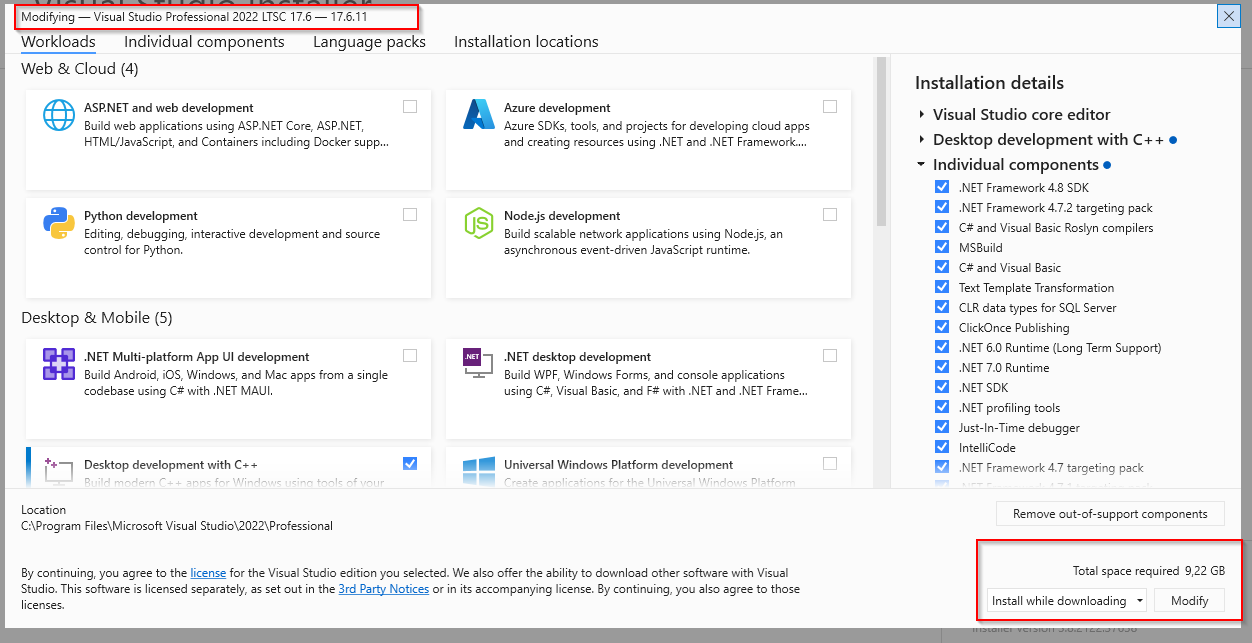This screenshot has width=1252, height=643.
Task: Select the Azure development card title
Action: [x=558, y=108]
